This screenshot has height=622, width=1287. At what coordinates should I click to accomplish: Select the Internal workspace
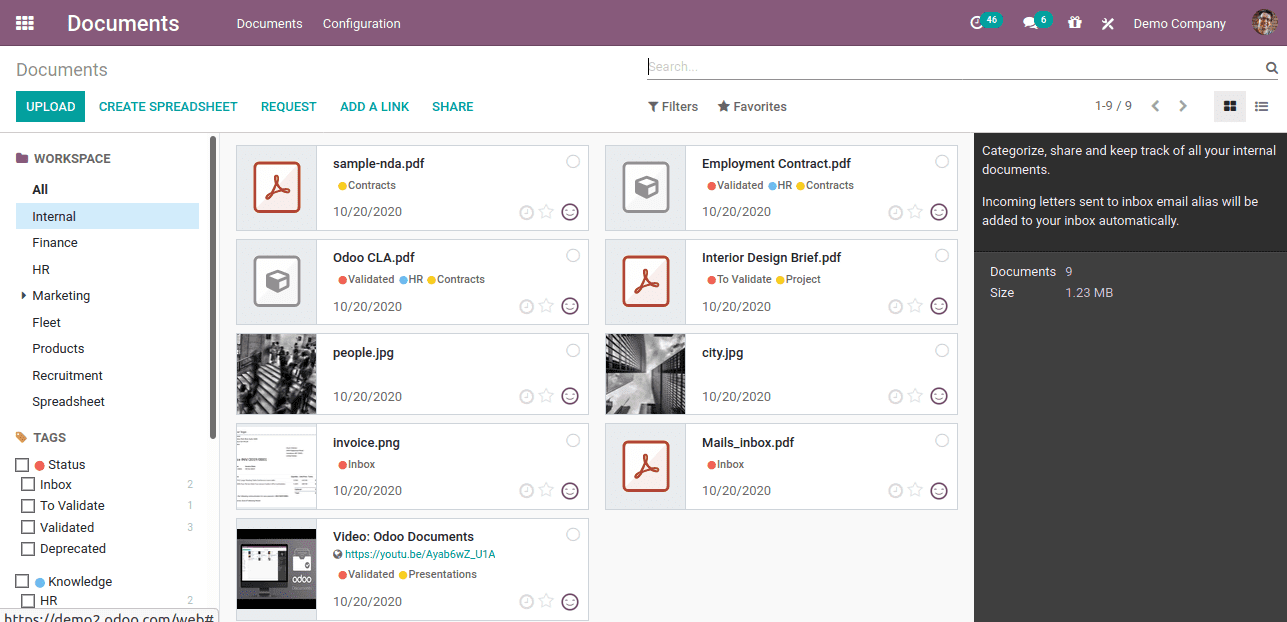click(x=107, y=216)
